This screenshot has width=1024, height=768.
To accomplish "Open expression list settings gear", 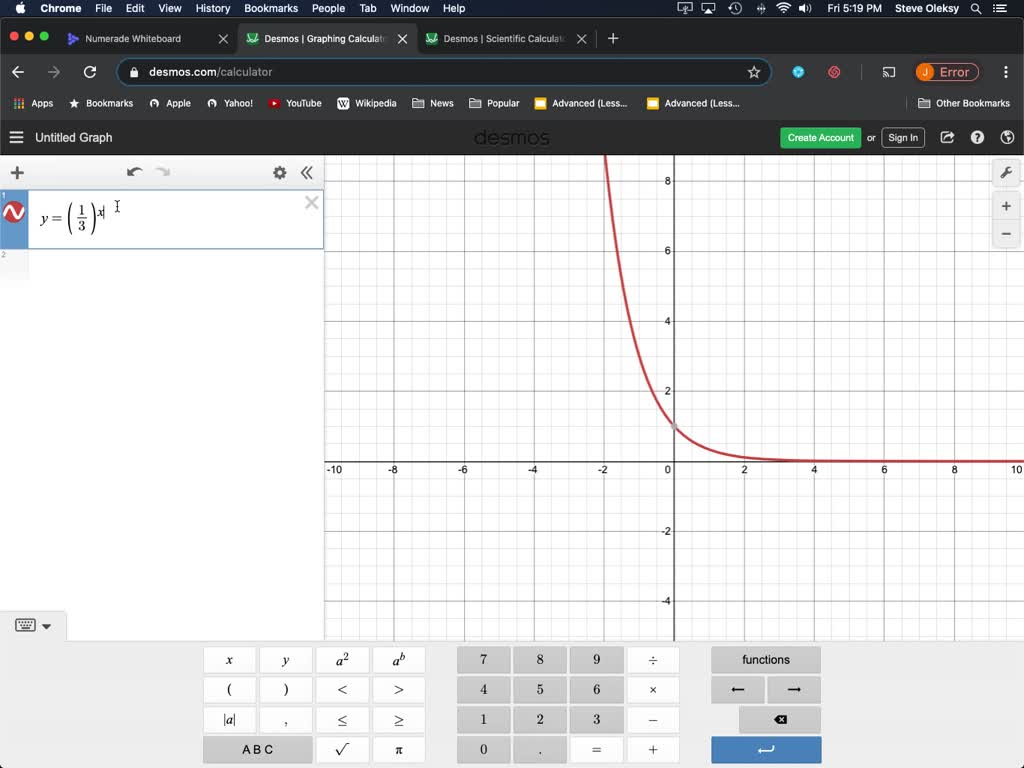I will [280, 173].
